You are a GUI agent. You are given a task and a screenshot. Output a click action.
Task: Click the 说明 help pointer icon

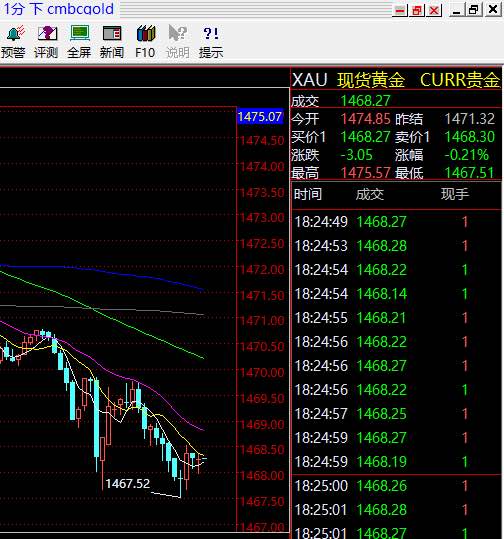pyautogui.click(x=178, y=42)
